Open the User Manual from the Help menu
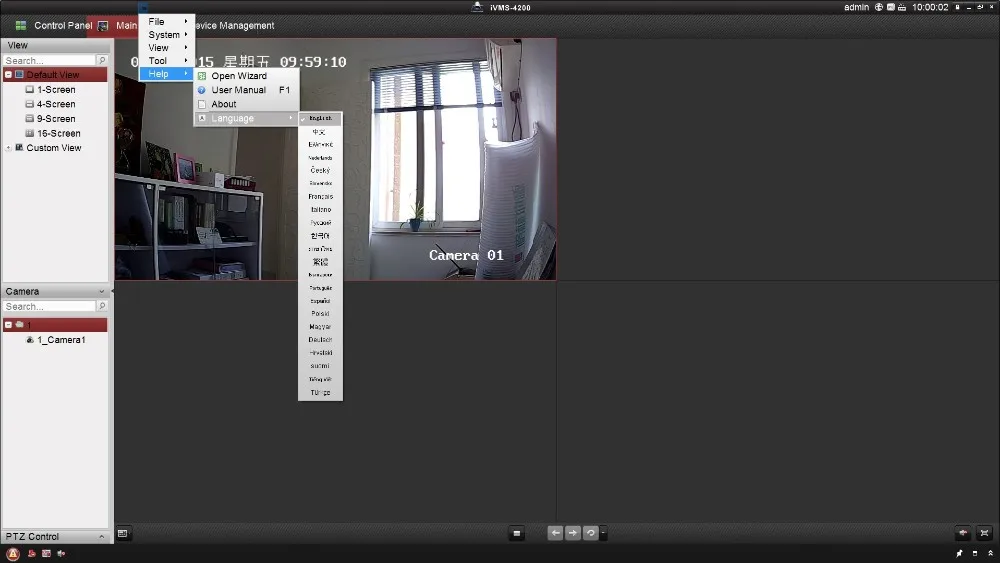The width and height of the screenshot is (1000, 563). (238, 90)
